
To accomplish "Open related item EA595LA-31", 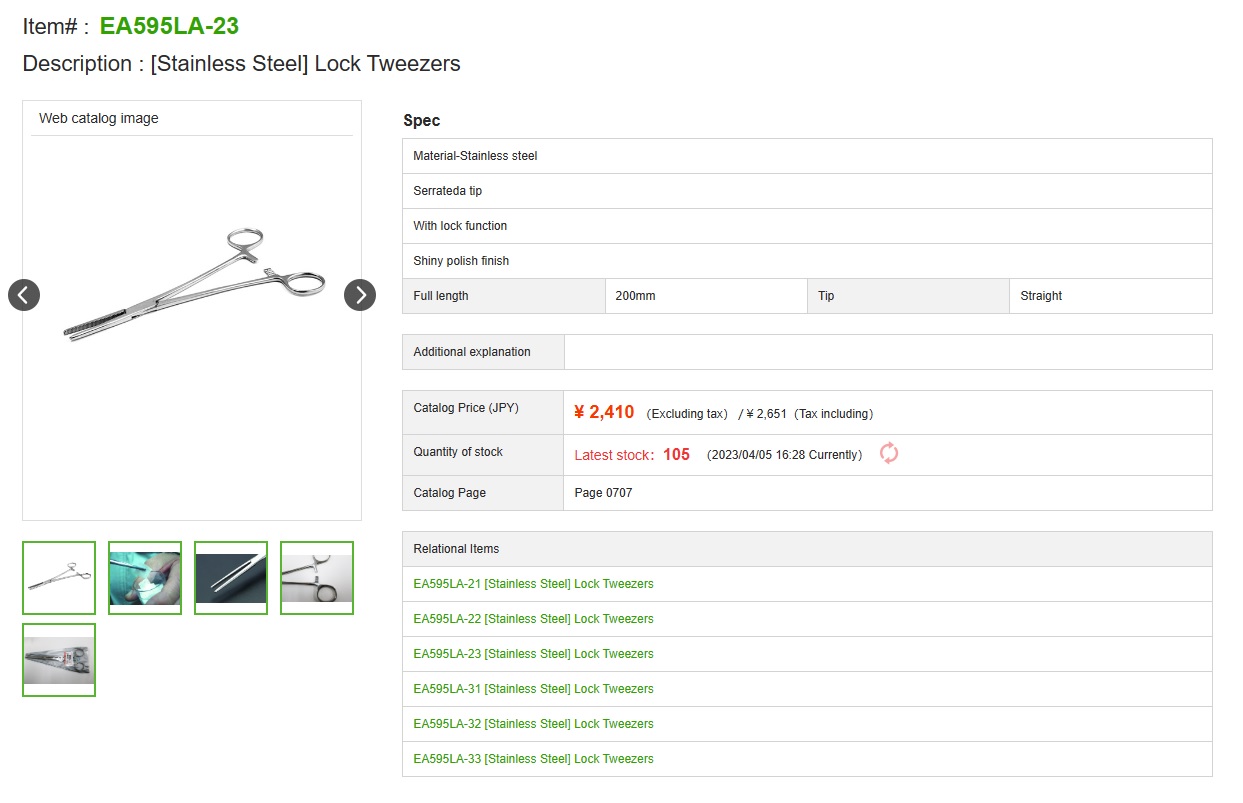I will [533, 689].
